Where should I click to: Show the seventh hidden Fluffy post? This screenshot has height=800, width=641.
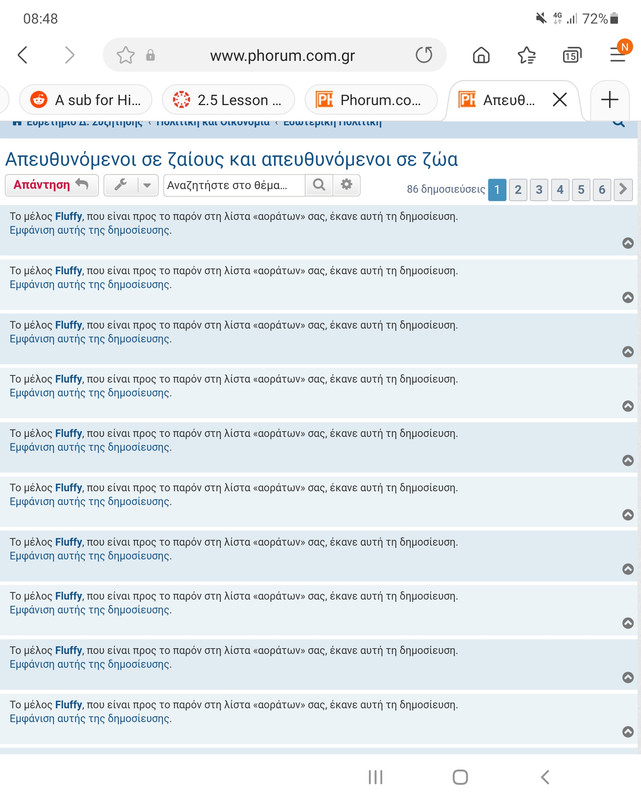pos(90,556)
